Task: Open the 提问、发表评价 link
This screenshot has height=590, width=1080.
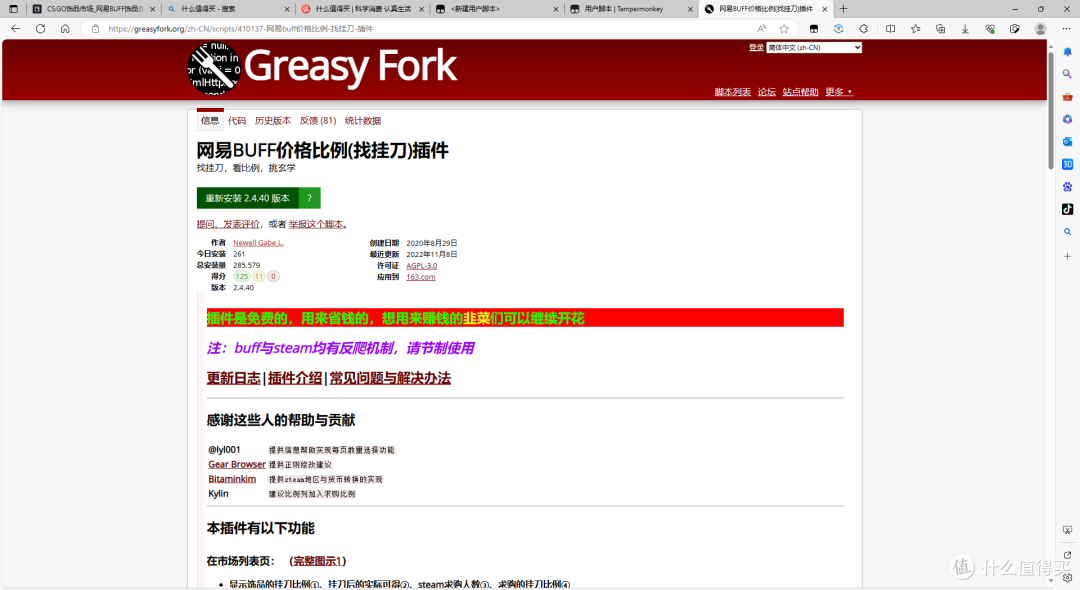Action: pyautogui.click(x=228, y=224)
